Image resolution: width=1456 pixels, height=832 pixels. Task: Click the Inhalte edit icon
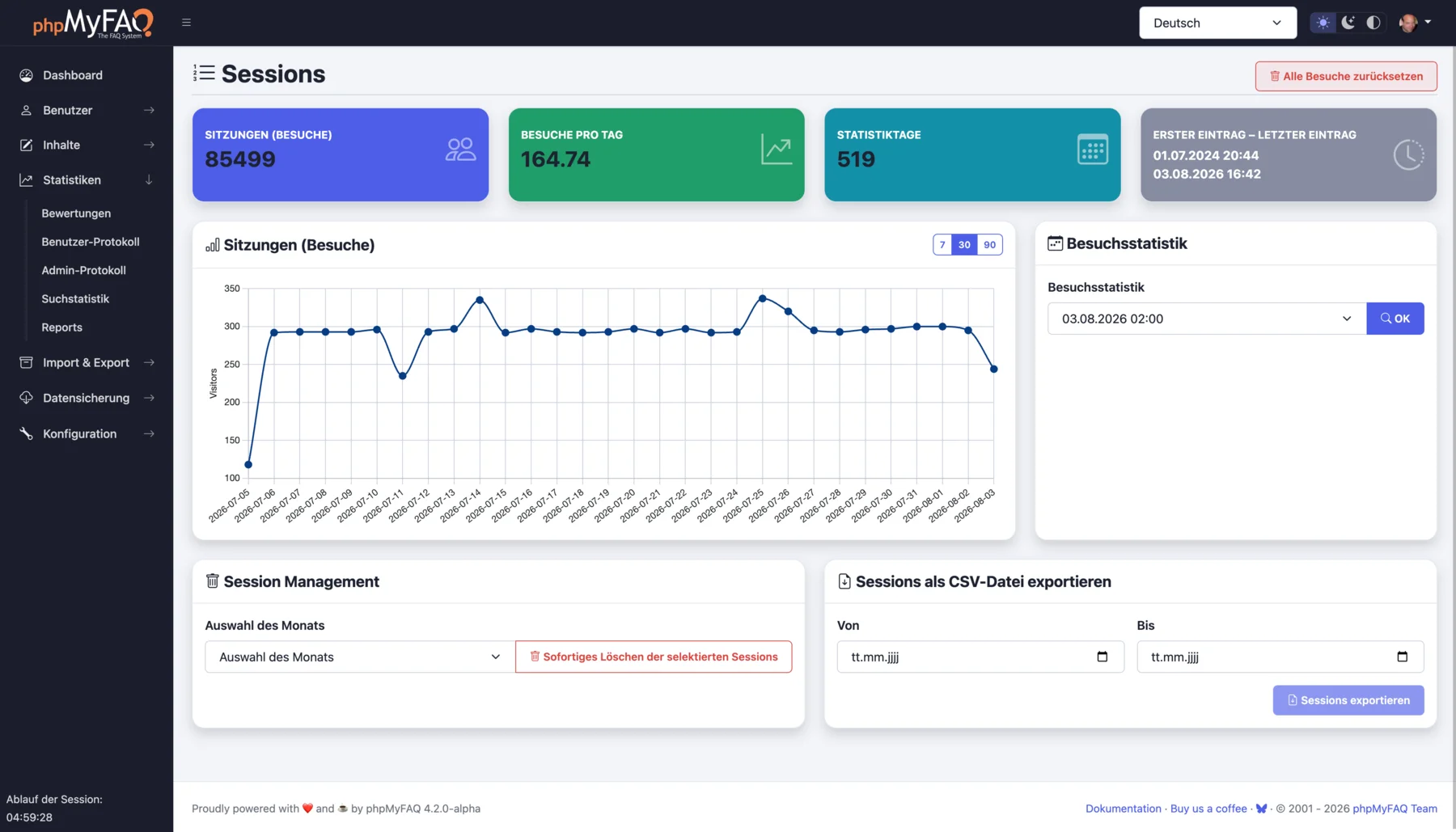click(x=26, y=145)
